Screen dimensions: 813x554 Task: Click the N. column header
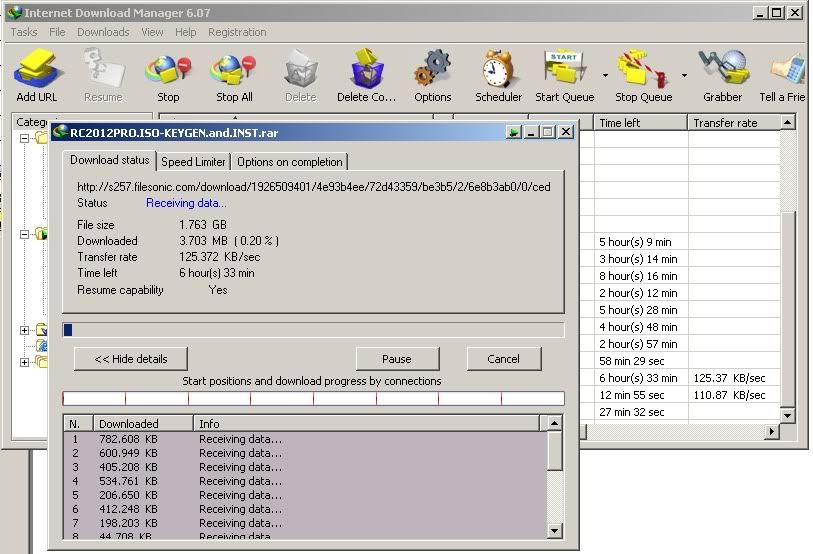point(78,424)
